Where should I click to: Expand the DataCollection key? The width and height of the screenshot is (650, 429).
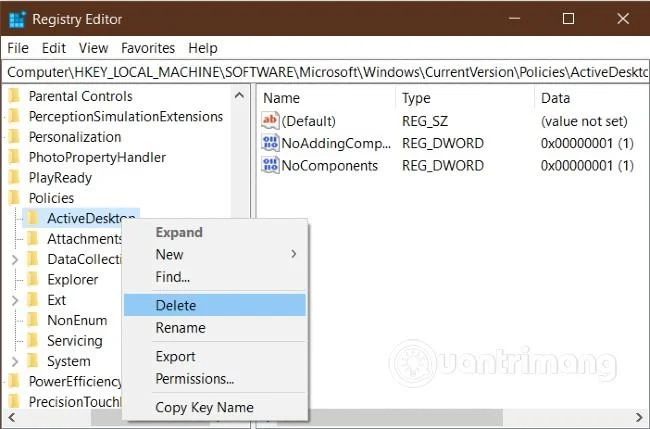click(x=15, y=259)
